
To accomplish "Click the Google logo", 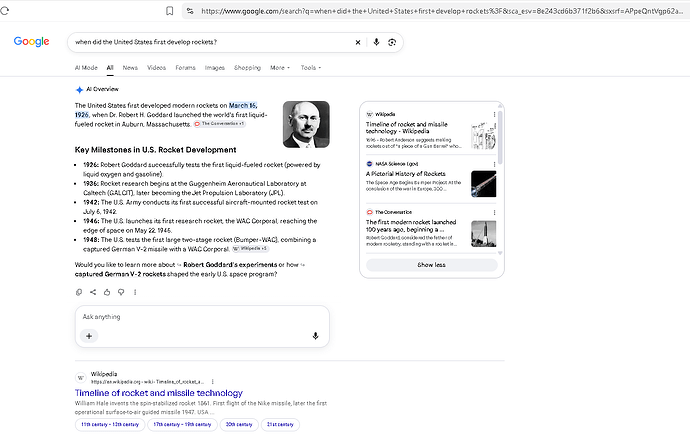I will (x=31, y=42).
